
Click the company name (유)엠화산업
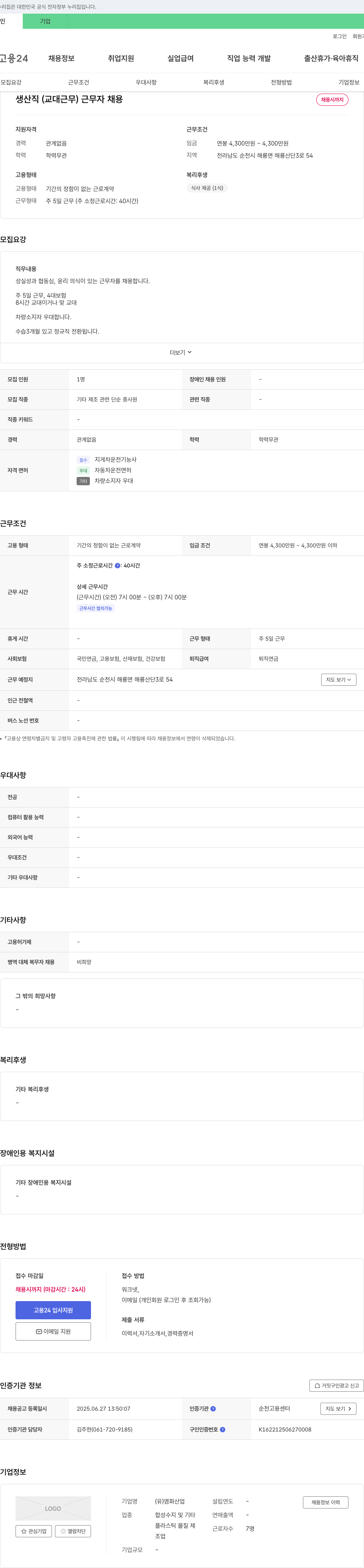point(170,1502)
